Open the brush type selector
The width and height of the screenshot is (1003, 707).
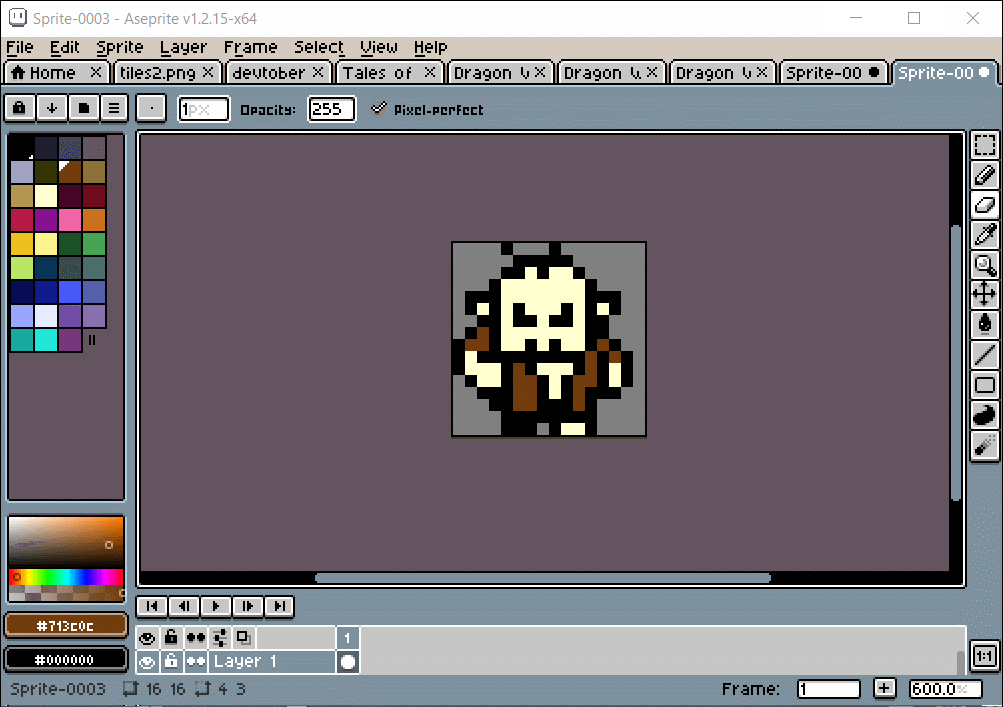pyautogui.click(x=151, y=108)
